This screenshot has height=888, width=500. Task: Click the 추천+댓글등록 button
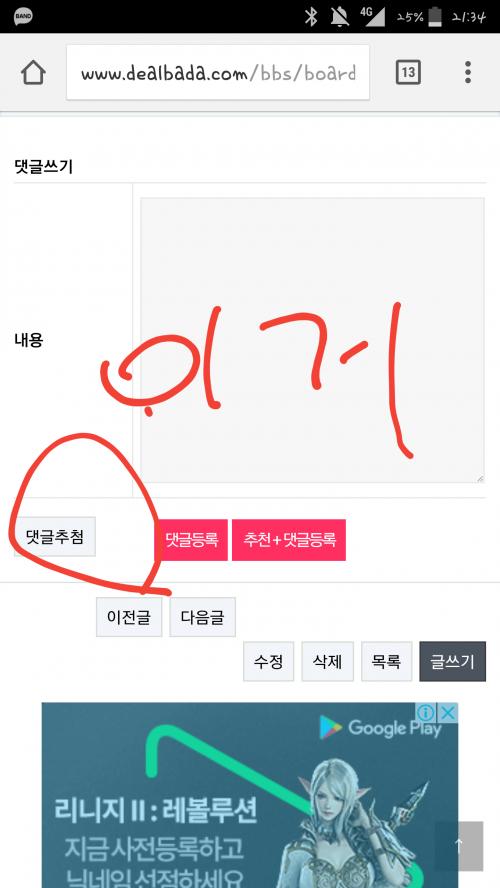[289, 540]
